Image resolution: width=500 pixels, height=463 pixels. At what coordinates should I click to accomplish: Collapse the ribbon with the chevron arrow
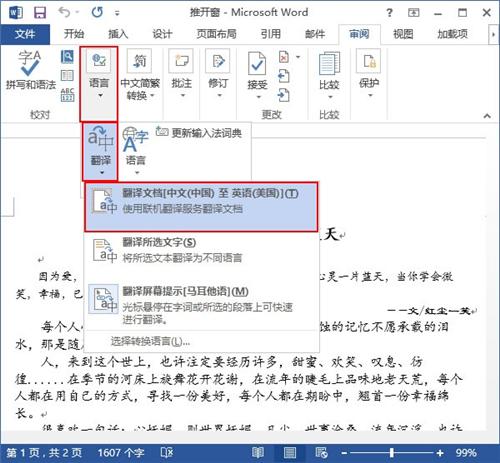487,116
